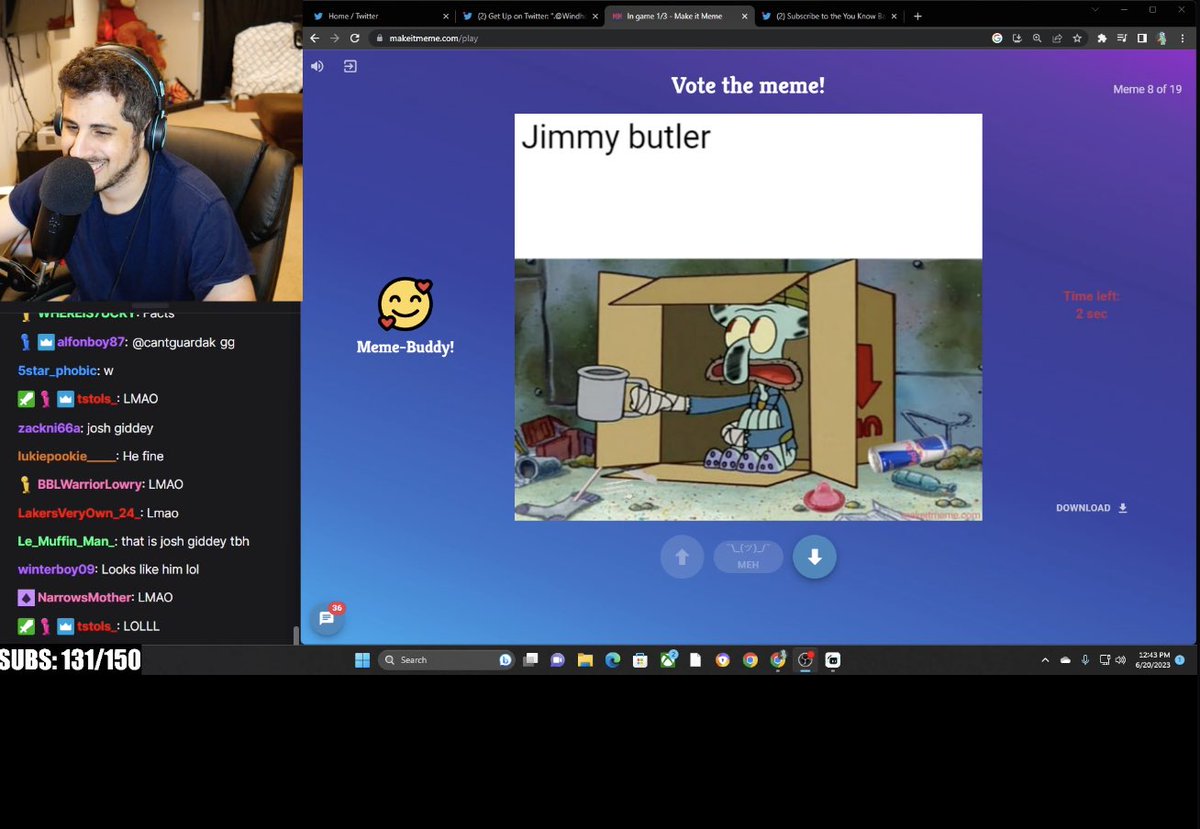The width and height of the screenshot is (1200, 829).
Task: Bookmark this page with the star
Action: [x=1077, y=38]
